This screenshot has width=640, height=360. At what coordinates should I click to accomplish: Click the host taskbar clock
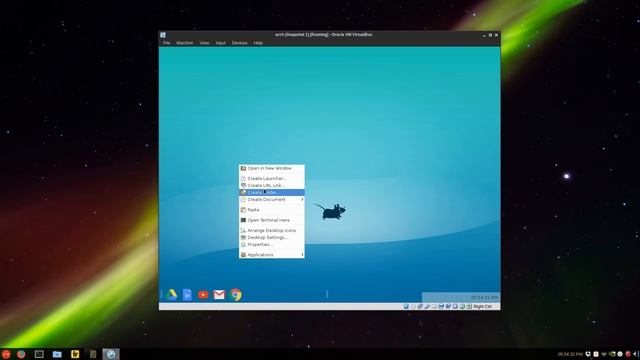(570, 354)
